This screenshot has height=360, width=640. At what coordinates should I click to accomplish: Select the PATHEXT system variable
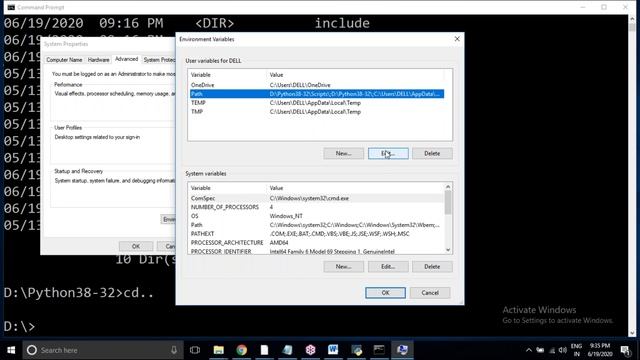(x=317, y=234)
